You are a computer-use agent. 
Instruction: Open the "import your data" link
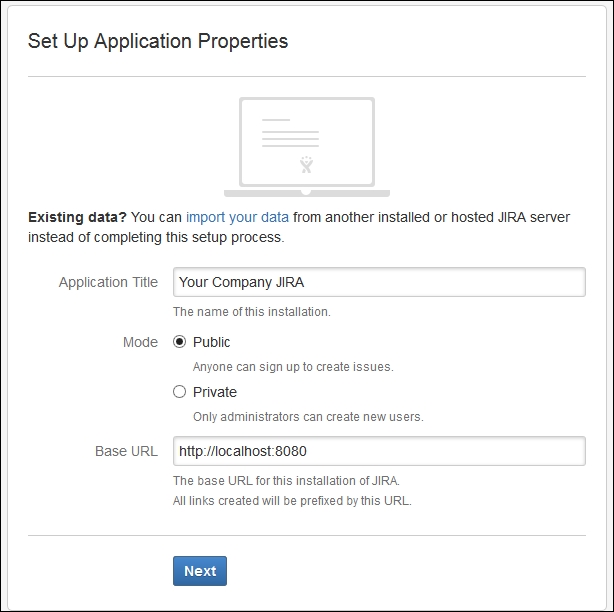(x=237, y=217)
